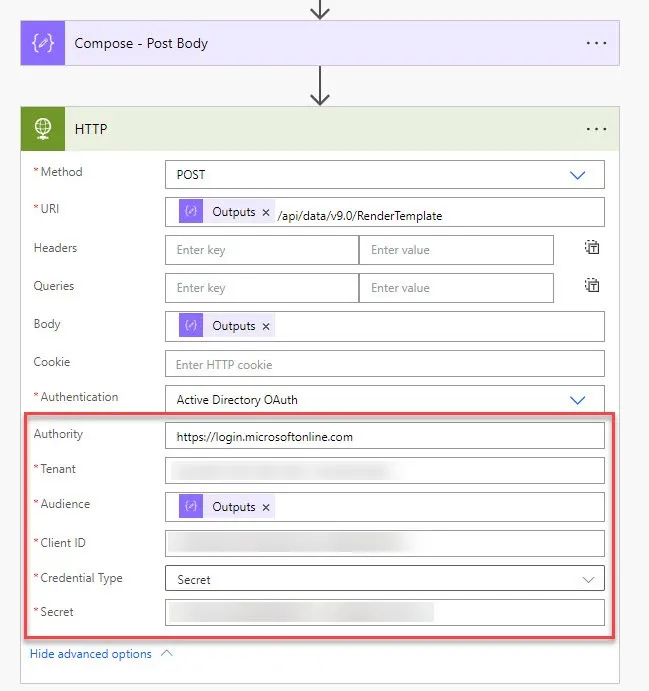Select the Outputs token in Body field
649x691 pixels.
coord(227,326)
